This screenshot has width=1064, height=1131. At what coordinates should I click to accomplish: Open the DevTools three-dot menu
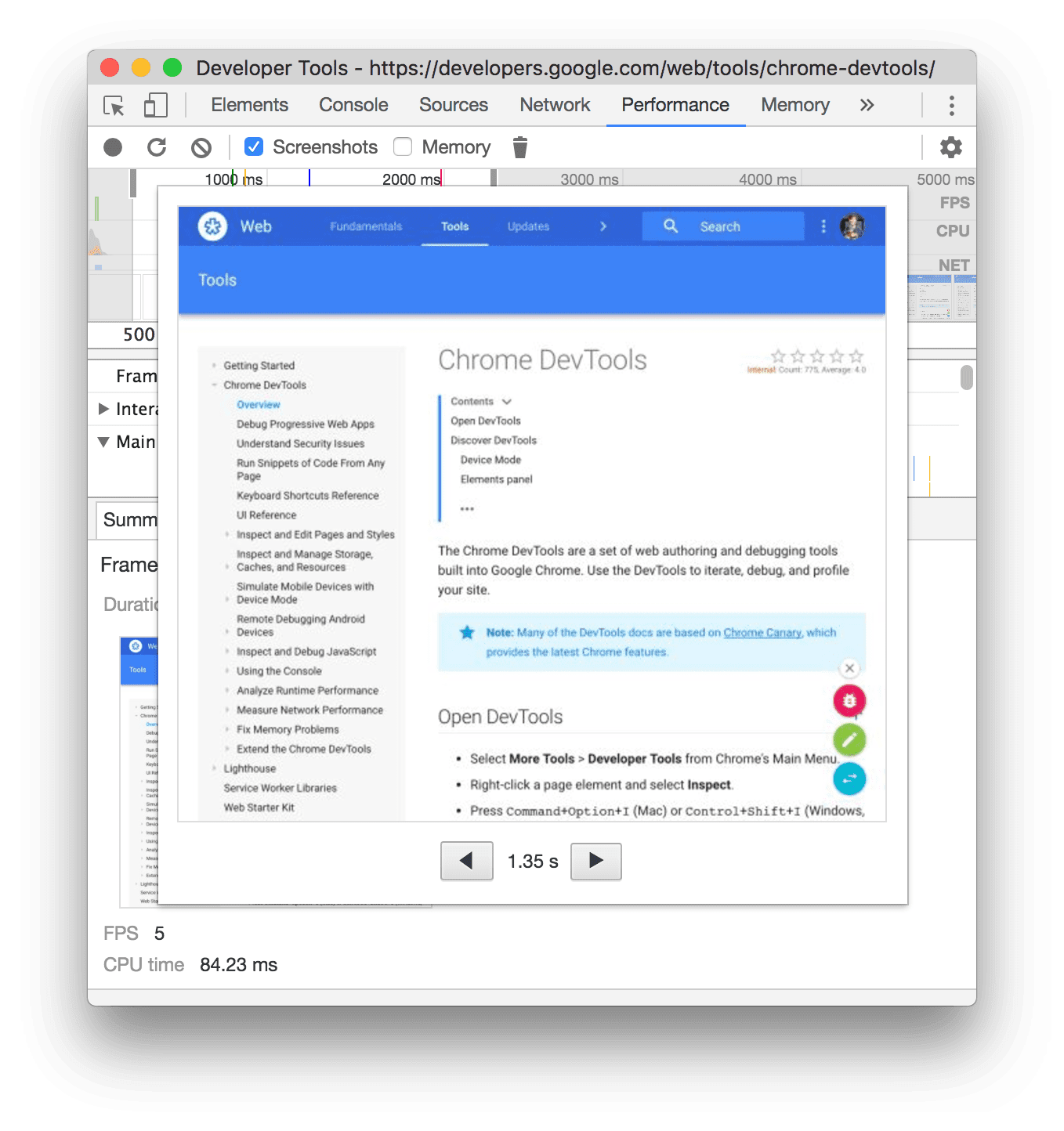tap(952, 105)
